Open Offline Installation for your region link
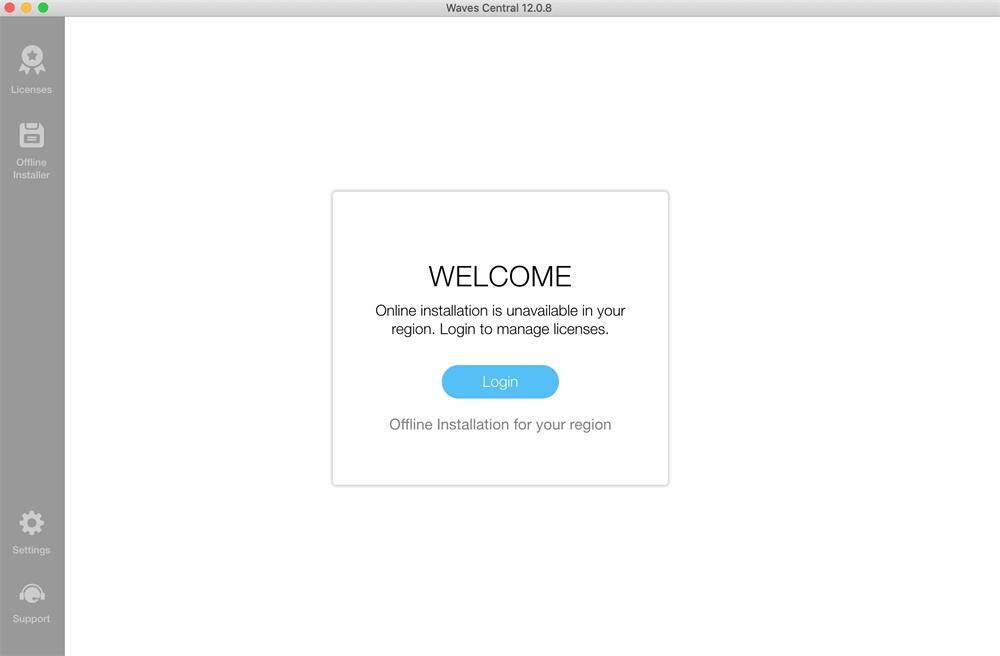 tap(500, 425)
